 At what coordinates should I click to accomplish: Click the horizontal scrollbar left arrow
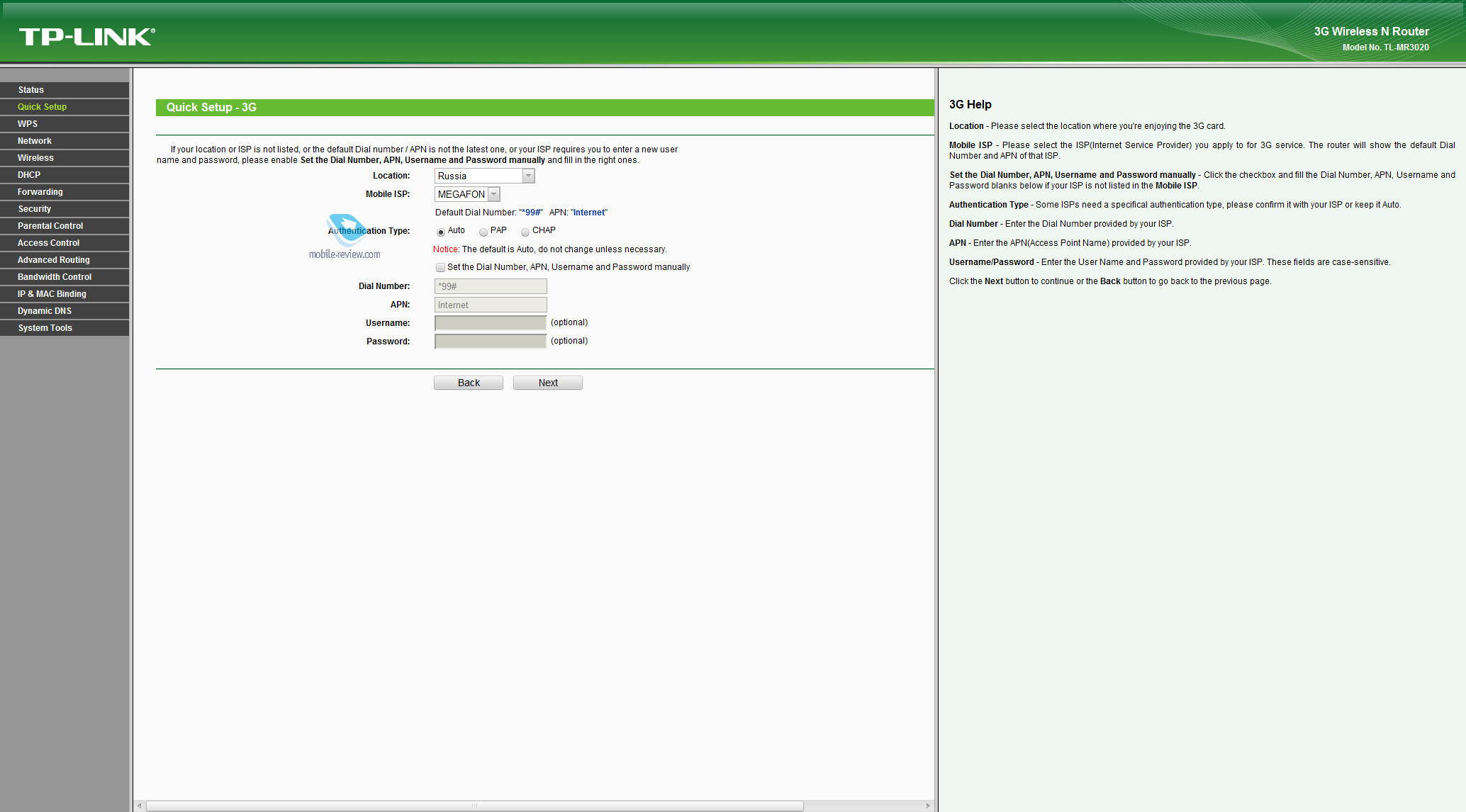click(140, 806)
